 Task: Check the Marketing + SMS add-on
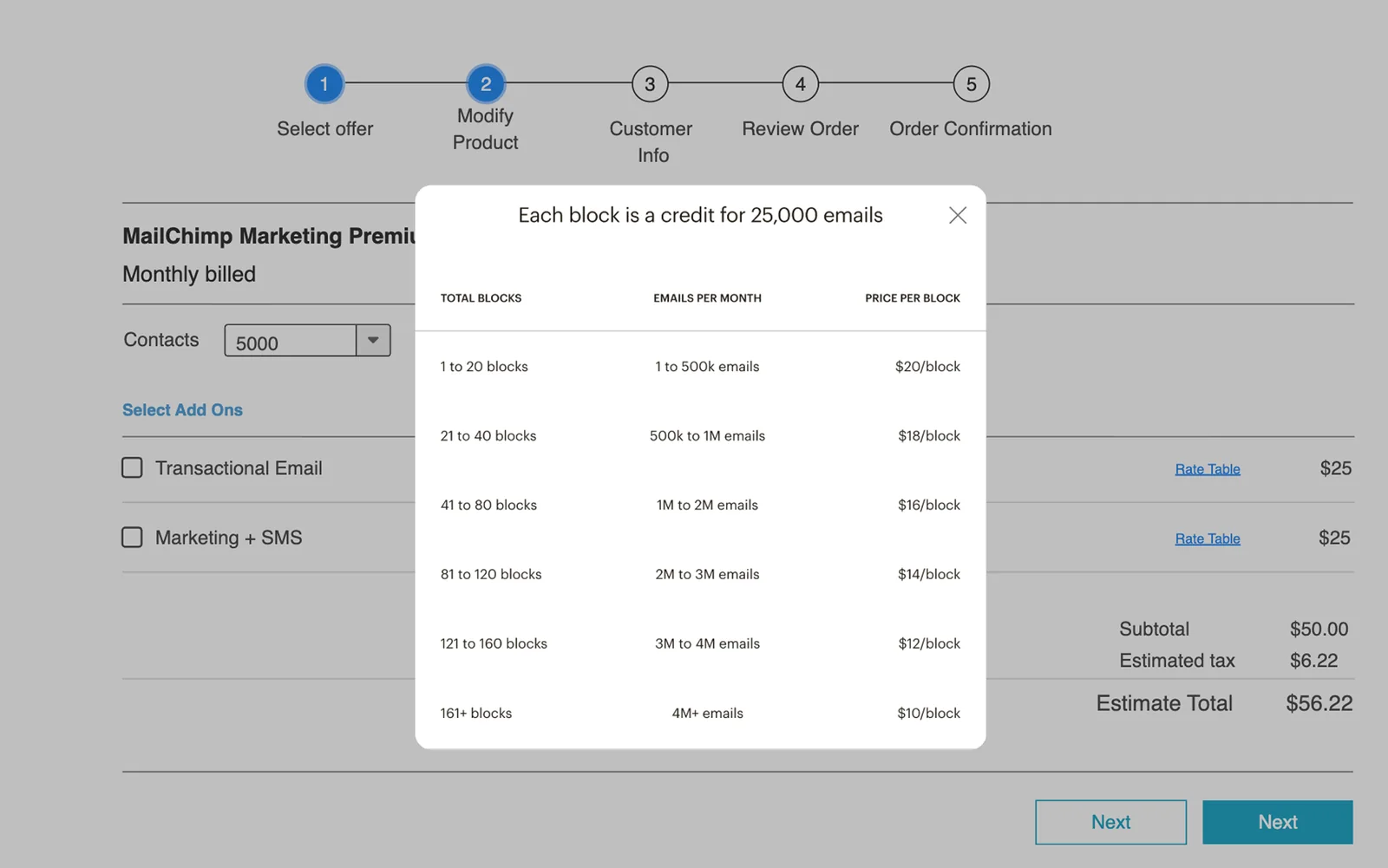point(132,538)
